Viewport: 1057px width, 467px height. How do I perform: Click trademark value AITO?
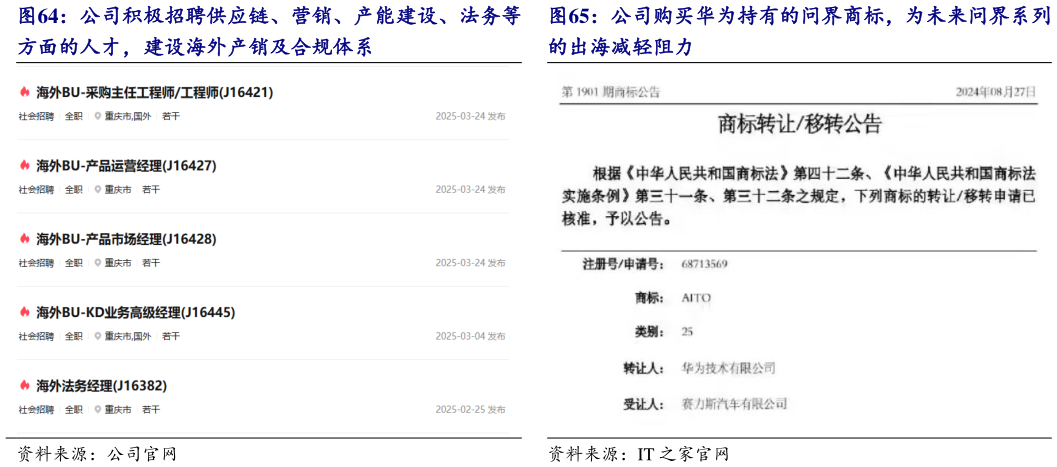tap(696, 297)
